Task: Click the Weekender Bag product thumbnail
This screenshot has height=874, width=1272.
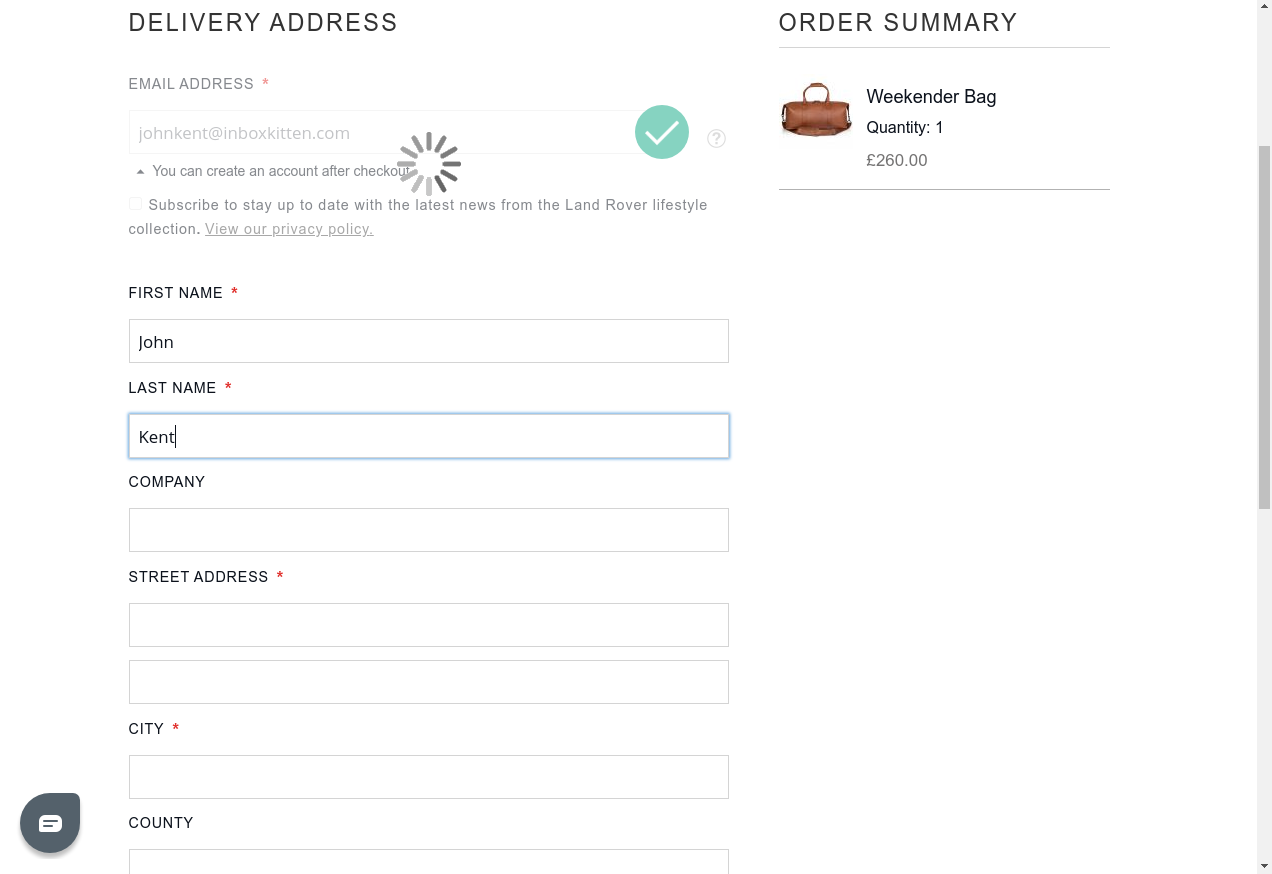Action: (816, 110)
